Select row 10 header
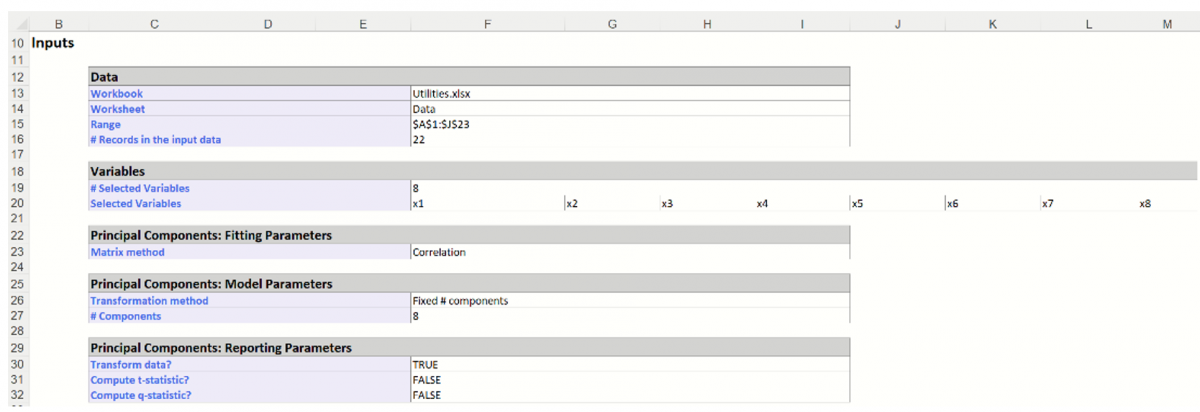Image resolution: width=1200 pixels, height=412 pixels. (17, 43)
